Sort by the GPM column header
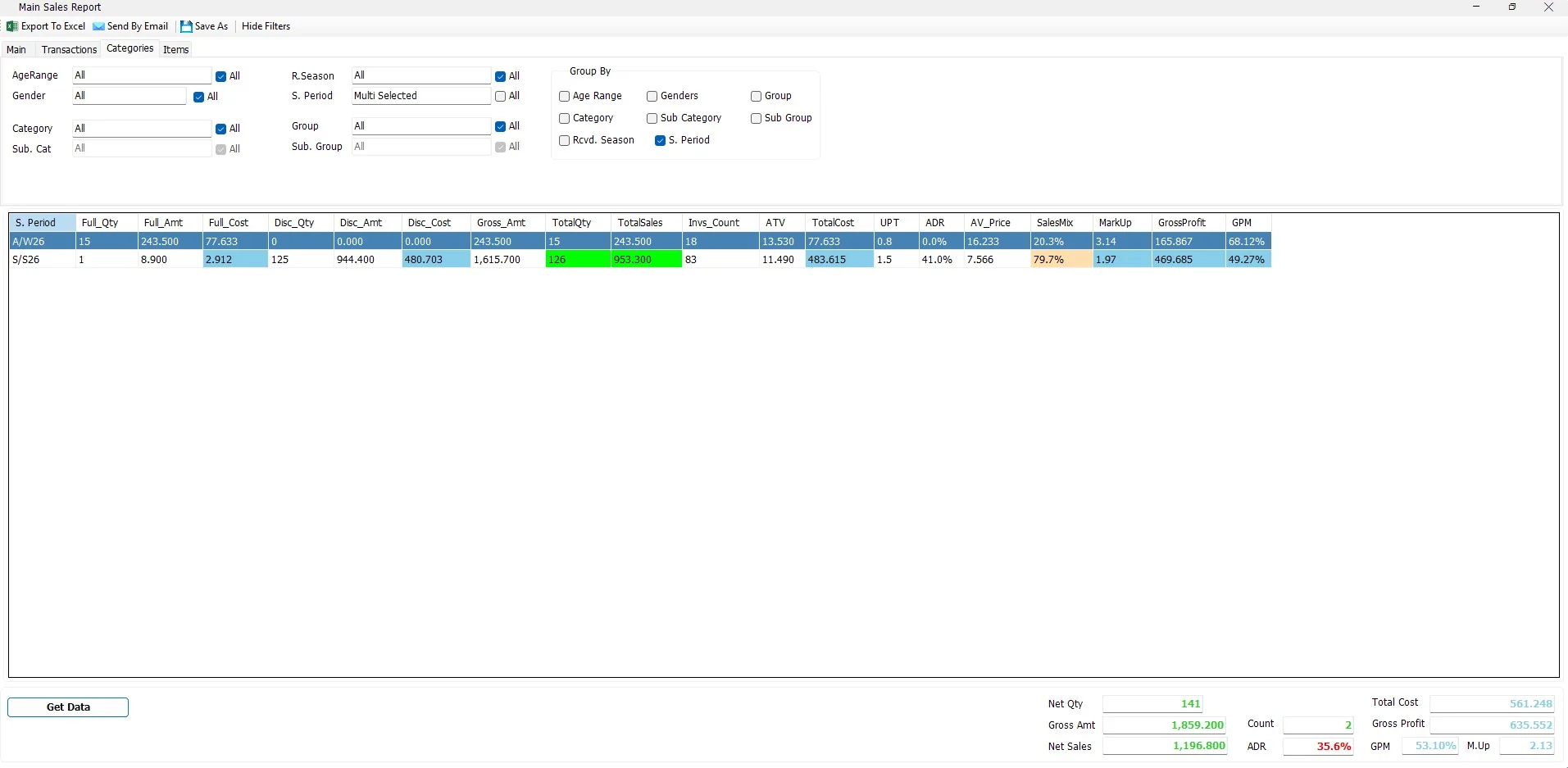 [x=1248, y=223]
